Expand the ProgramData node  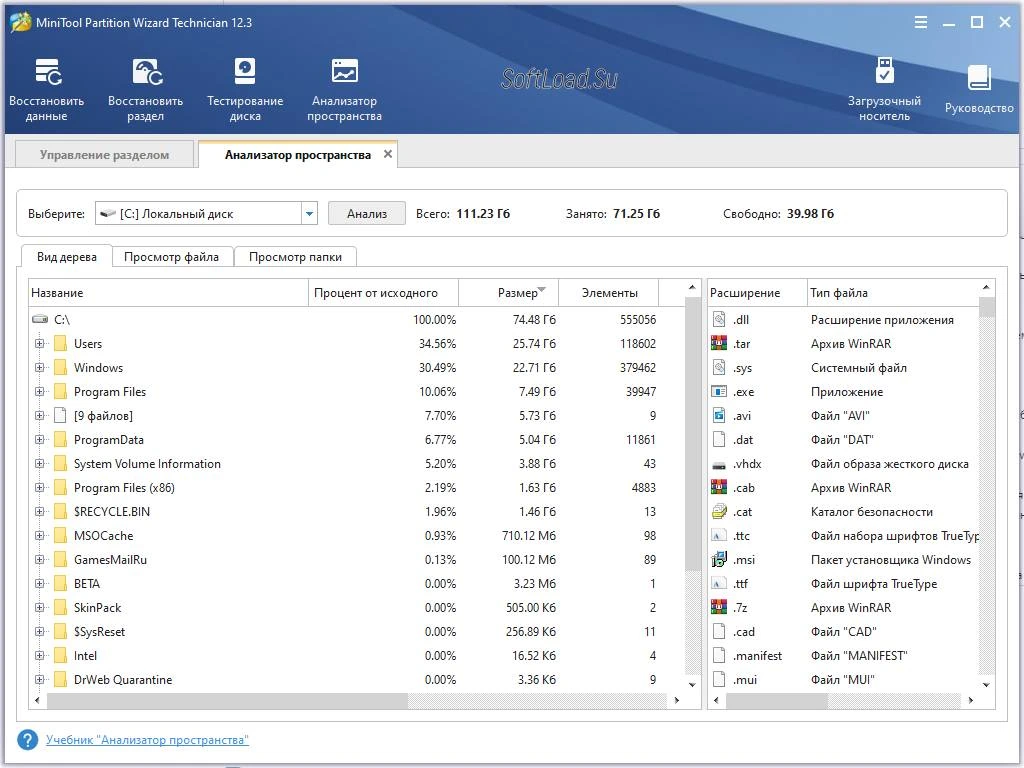pos(39,440)
